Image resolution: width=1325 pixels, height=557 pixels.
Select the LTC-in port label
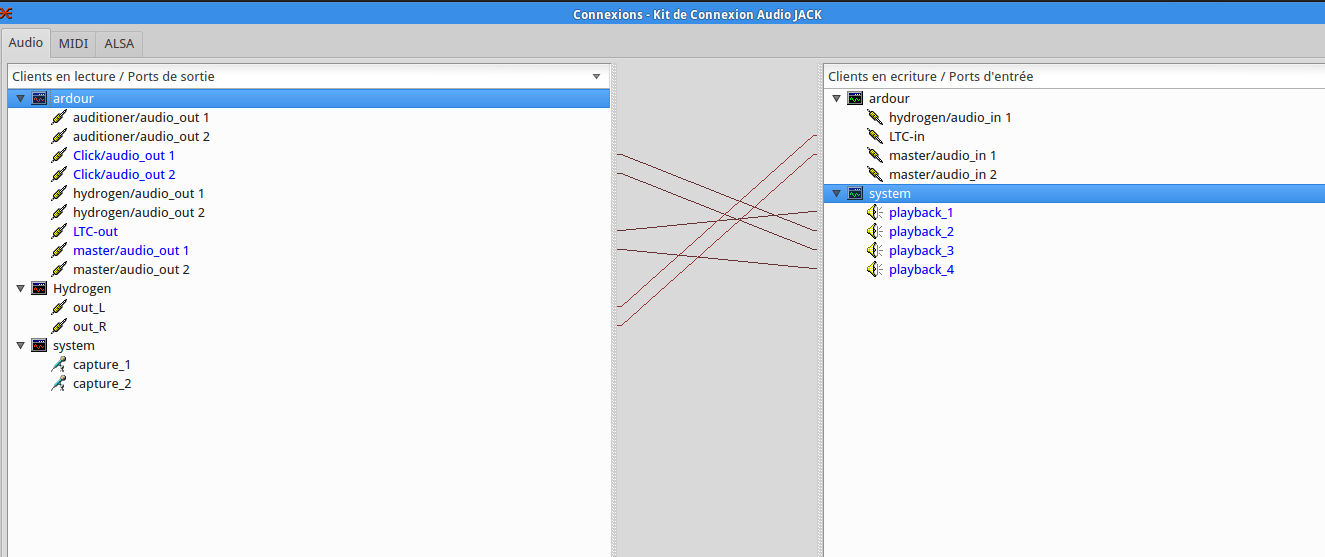tap(907, 137)
